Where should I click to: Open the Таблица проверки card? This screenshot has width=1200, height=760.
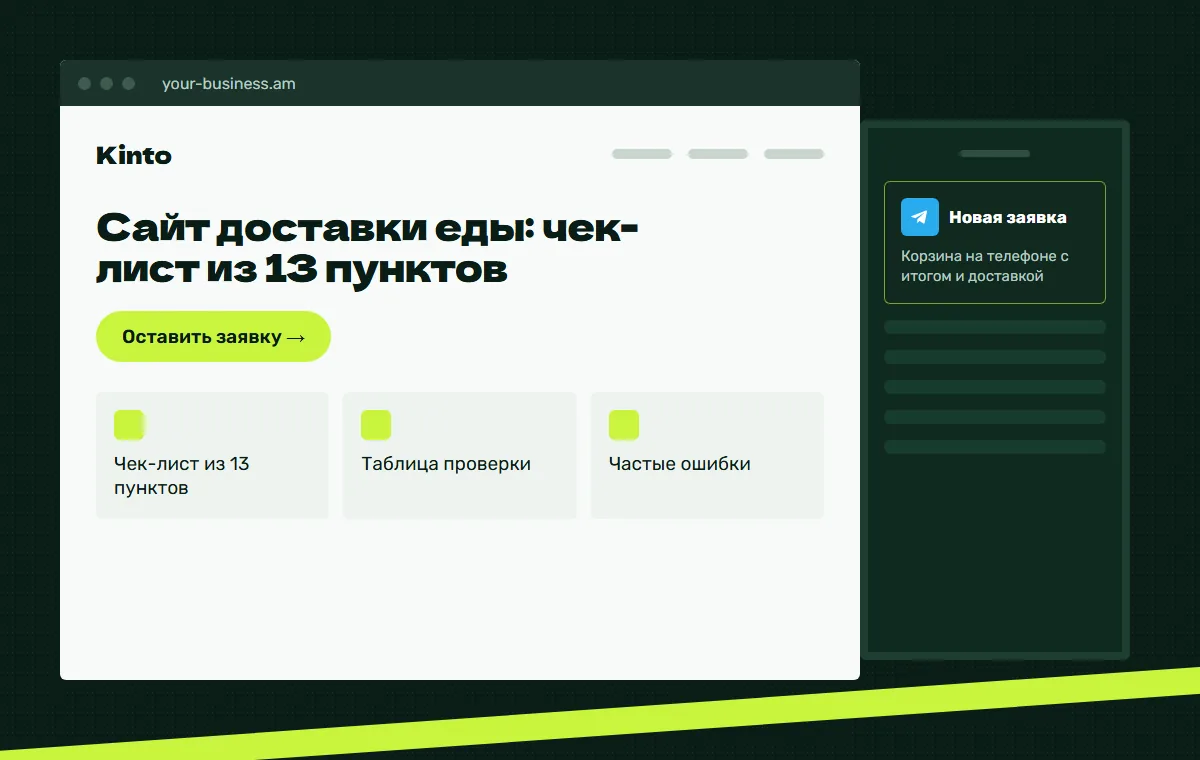pyautogui.click(x=460, y=455)
